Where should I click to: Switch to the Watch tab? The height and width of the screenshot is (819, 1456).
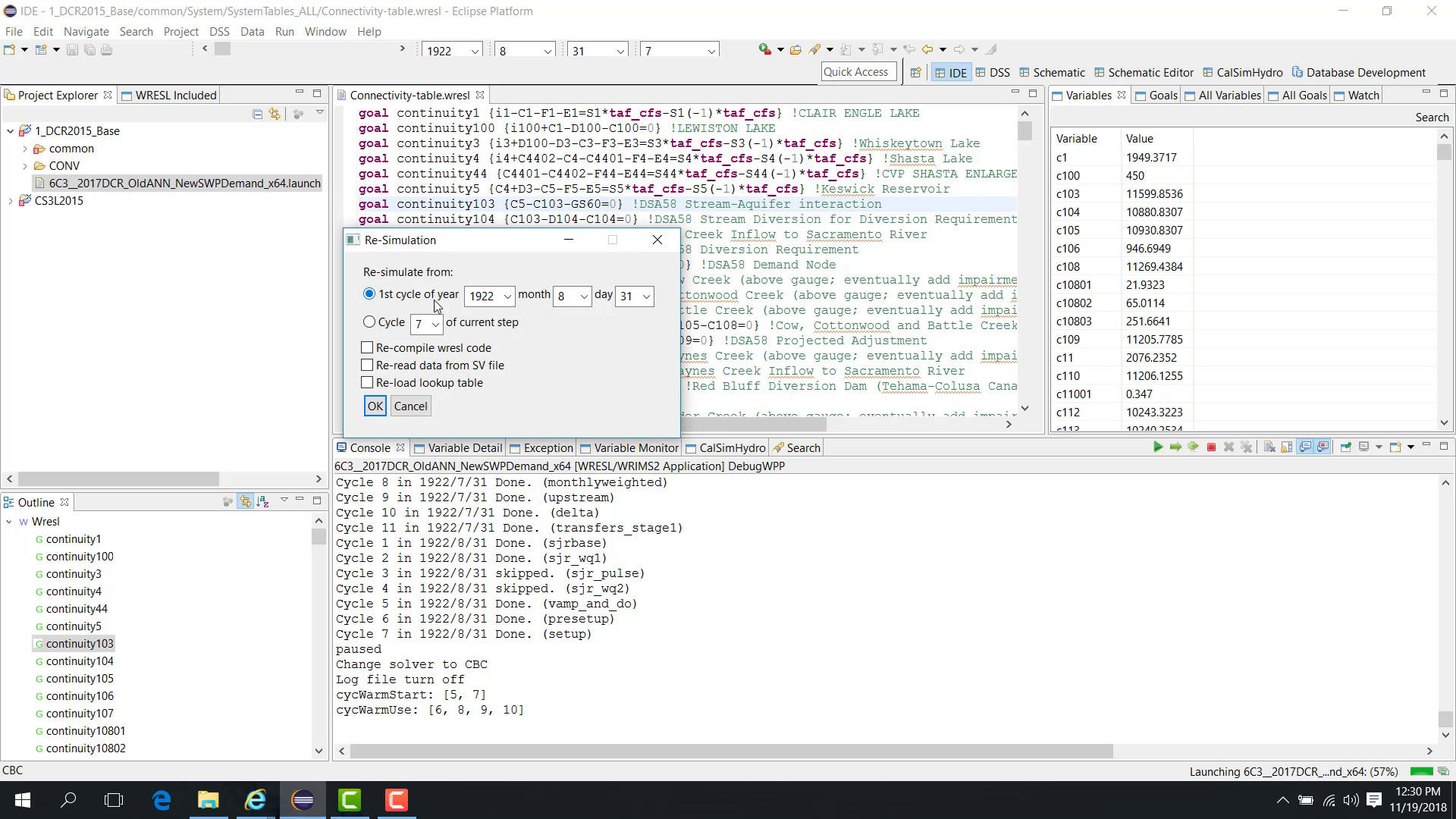(1356, 96)
